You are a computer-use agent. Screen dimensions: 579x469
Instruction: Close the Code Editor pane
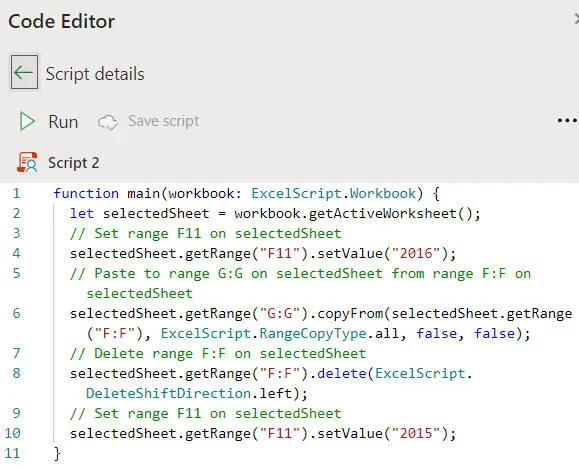coord(576,18)
